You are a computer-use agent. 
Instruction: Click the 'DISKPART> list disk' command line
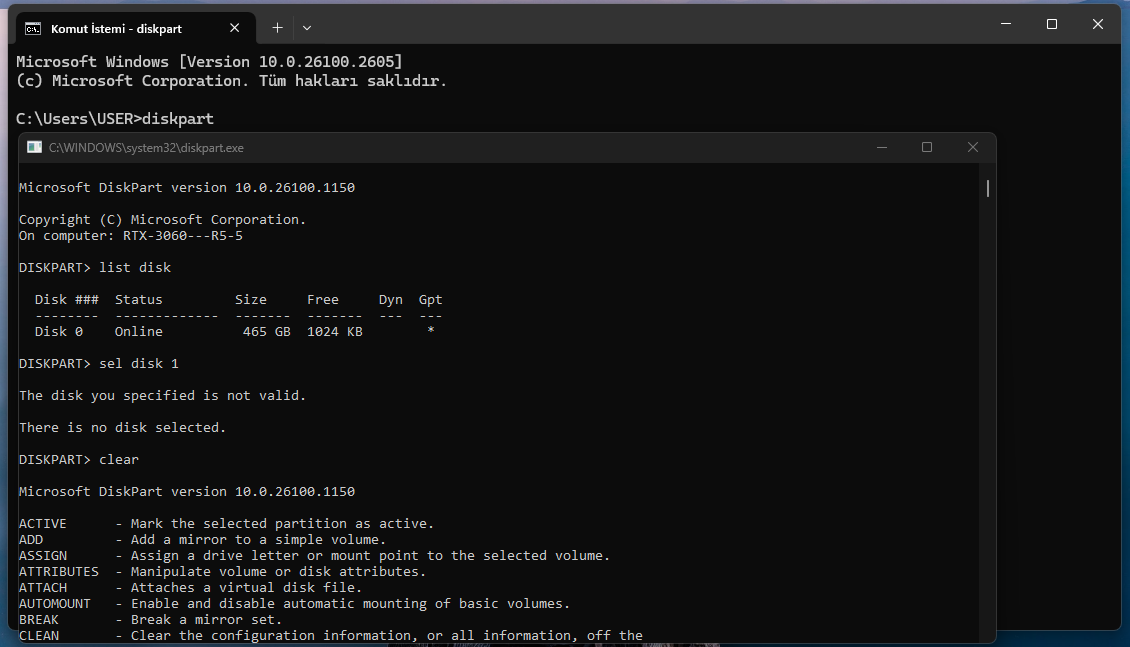(95, 267)
